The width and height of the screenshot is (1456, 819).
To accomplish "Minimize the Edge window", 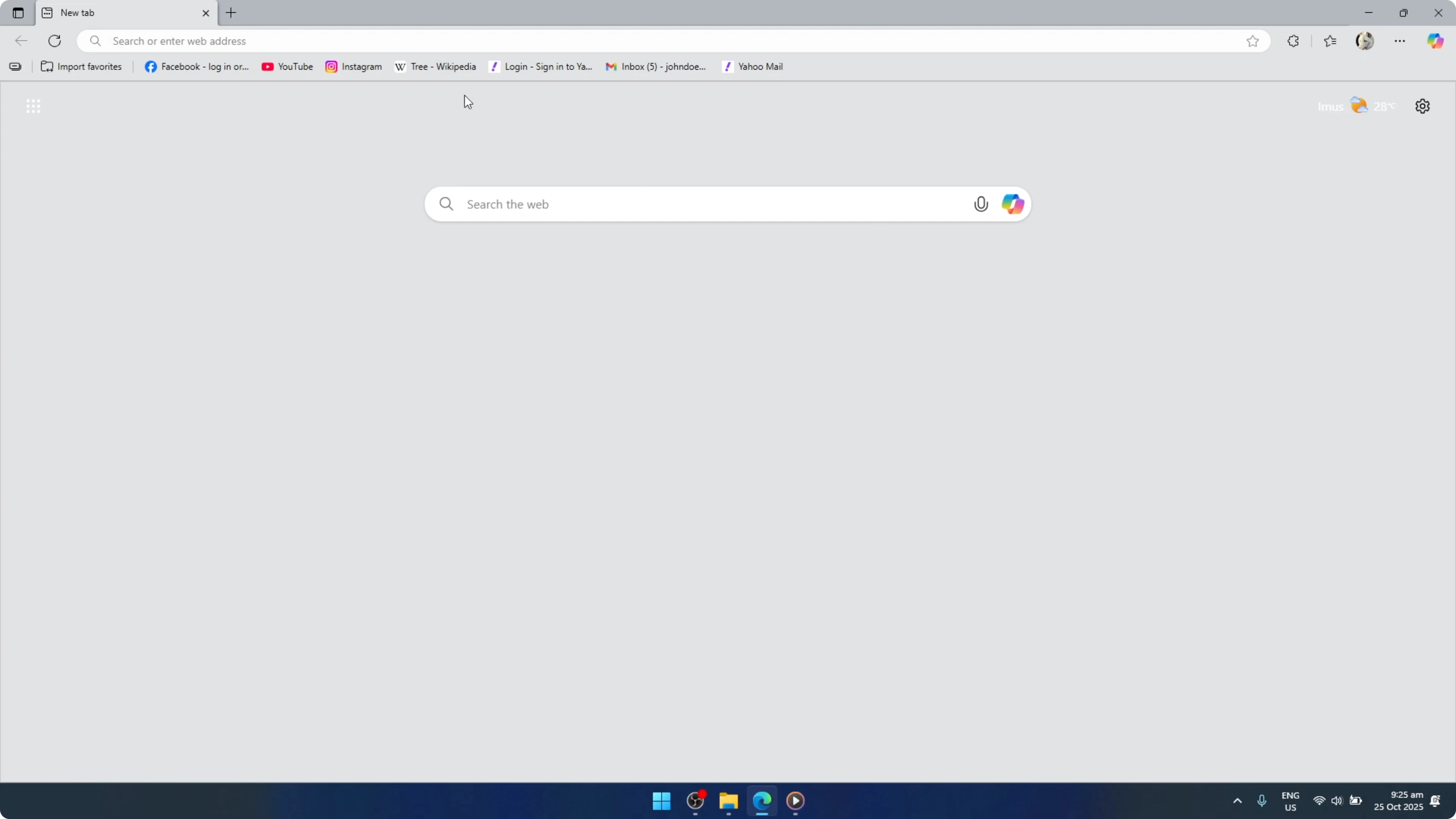I will coord(1369,13).
